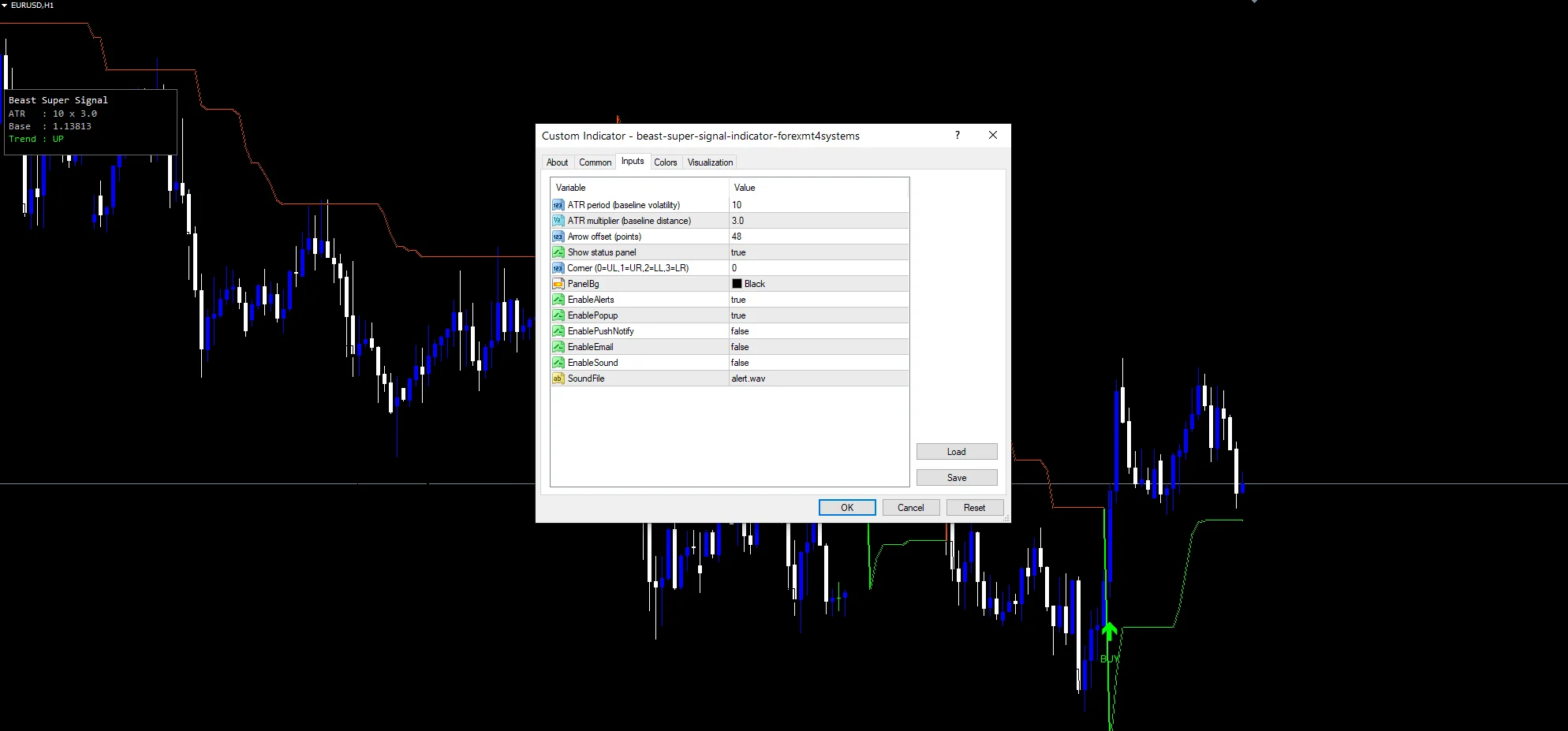Image resolution: width=1568 pixels, height=731 pixels.
Task: Click the Show status panel row icon
Action: [x=558, y=252]
